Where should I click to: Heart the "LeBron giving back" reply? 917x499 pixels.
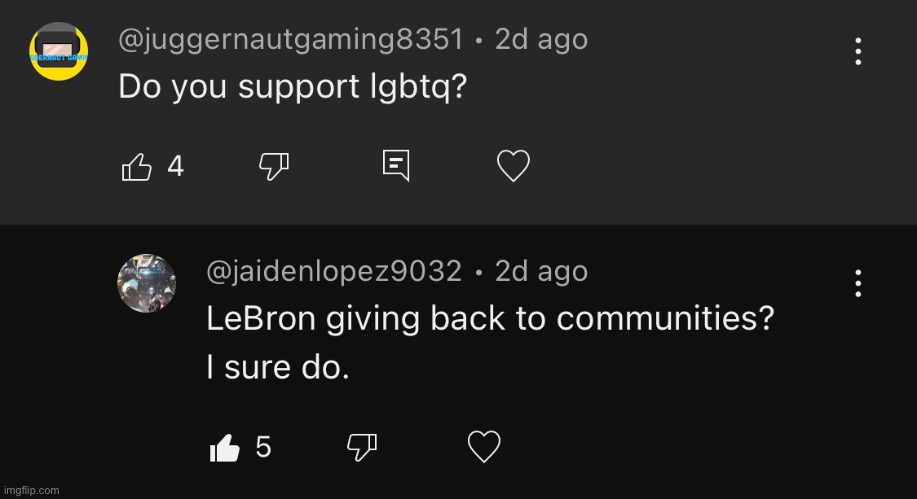(x=484, y=446)
